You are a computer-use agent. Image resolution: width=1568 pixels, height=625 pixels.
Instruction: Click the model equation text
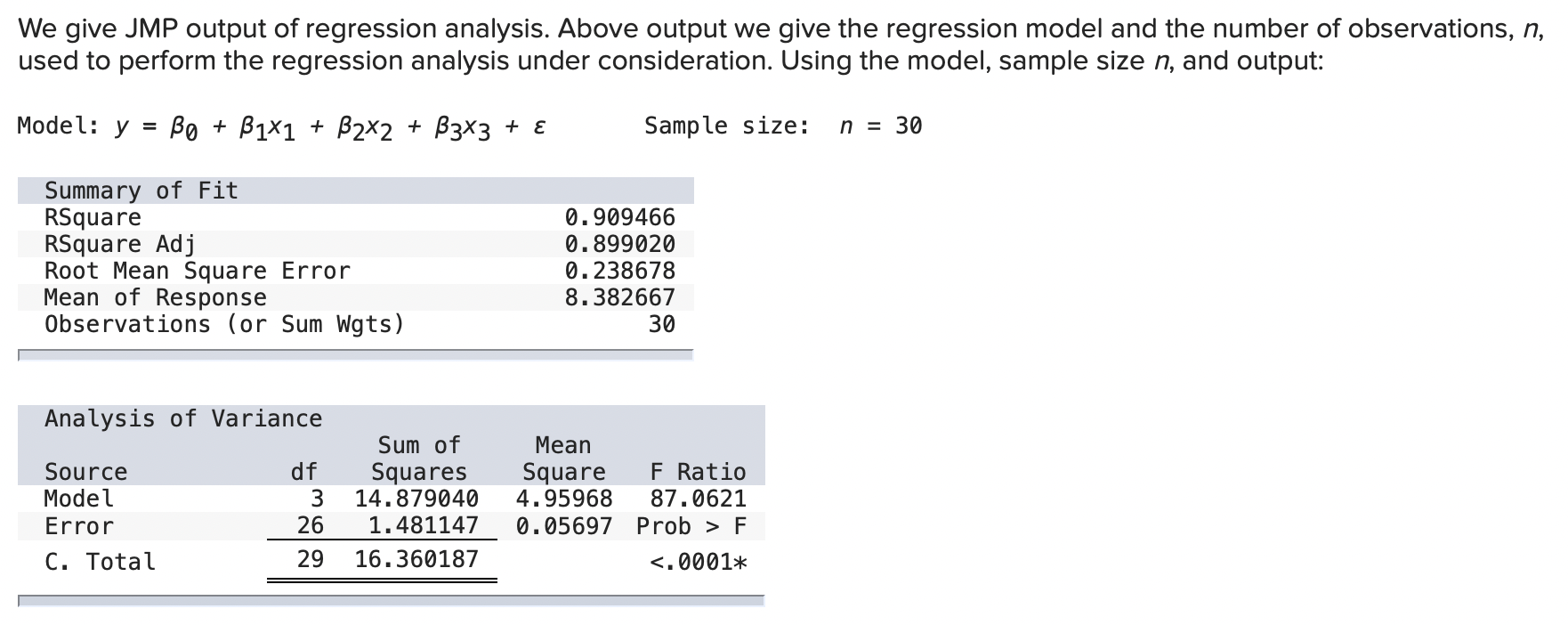(282, 127)
